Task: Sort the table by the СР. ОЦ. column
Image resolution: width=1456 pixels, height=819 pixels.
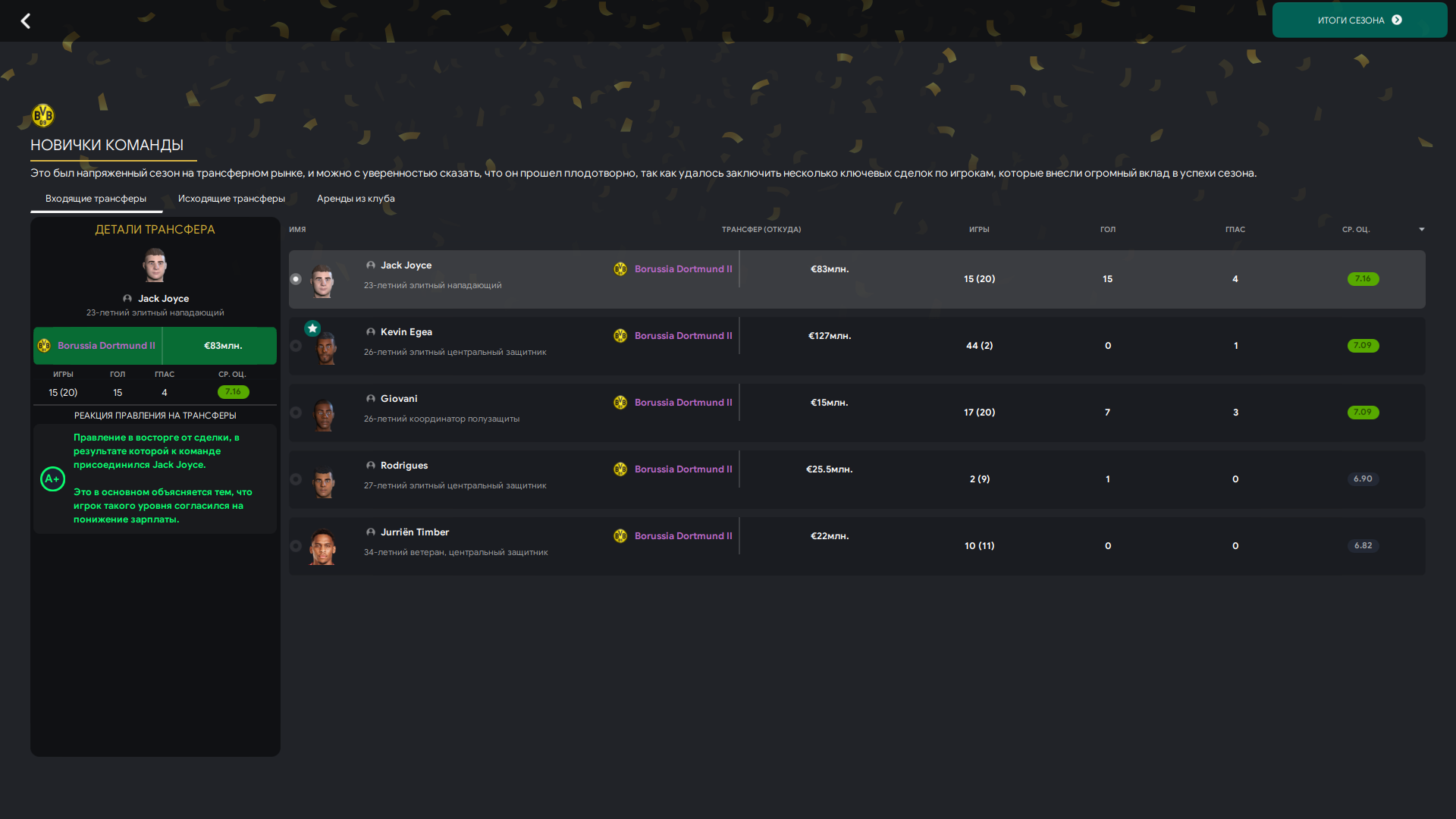Action: click(x=1356, y=229)
